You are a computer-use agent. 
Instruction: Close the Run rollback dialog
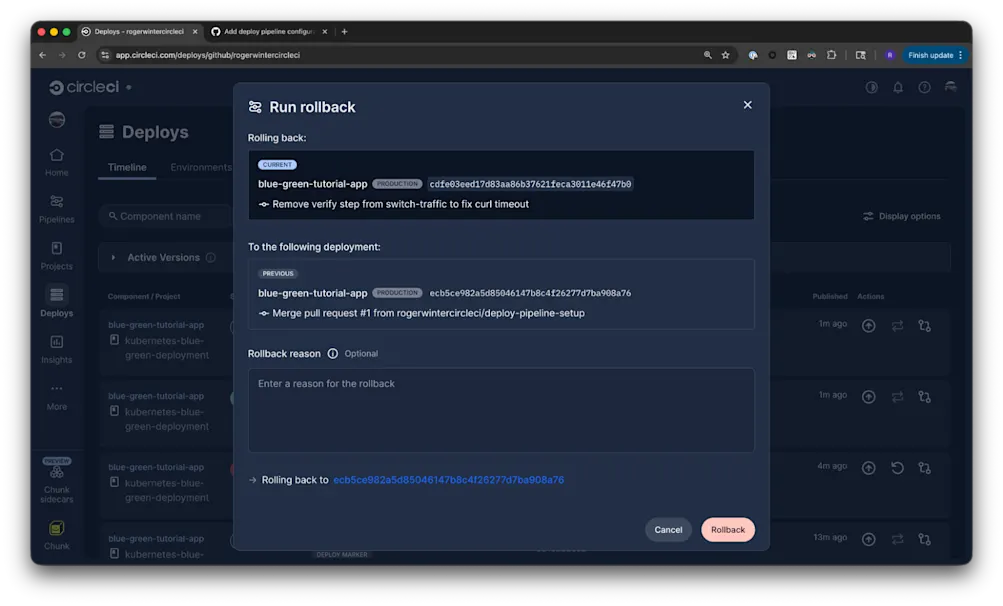coord(747,105)
